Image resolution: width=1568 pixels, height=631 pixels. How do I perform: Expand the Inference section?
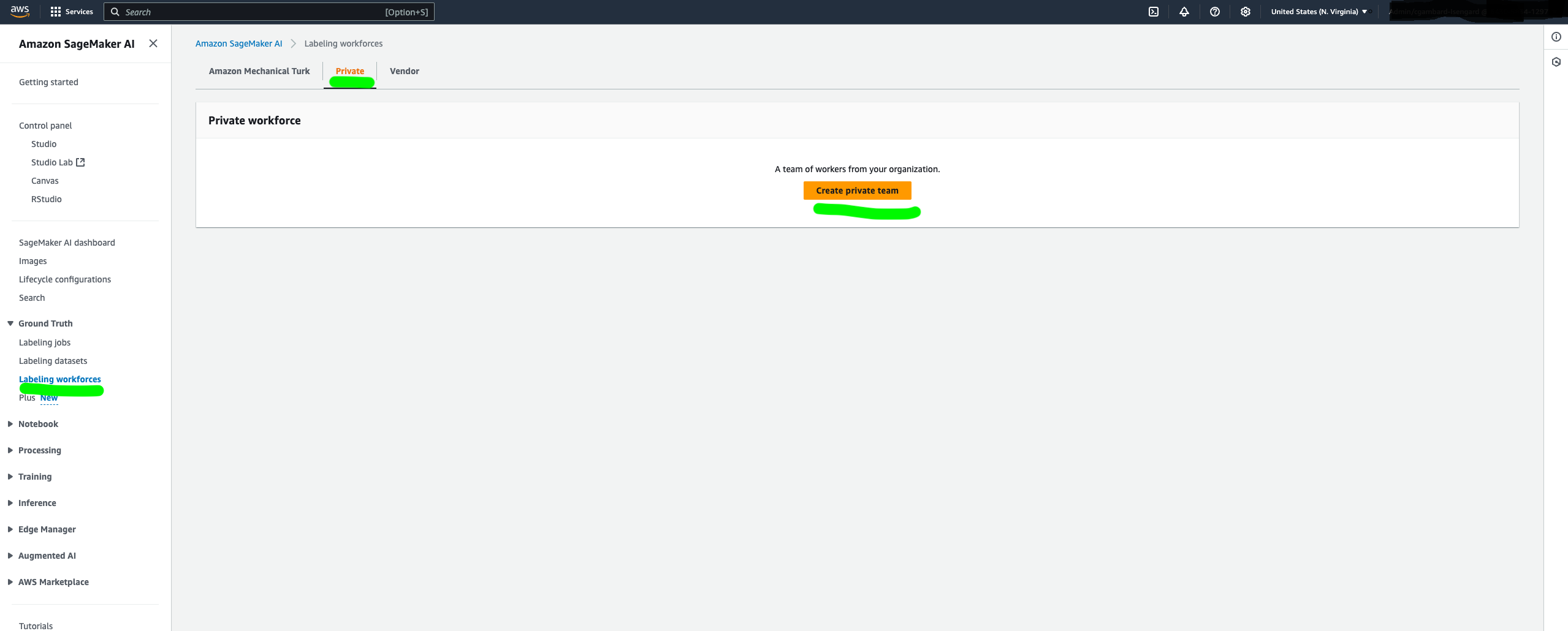tap(10, 503)
